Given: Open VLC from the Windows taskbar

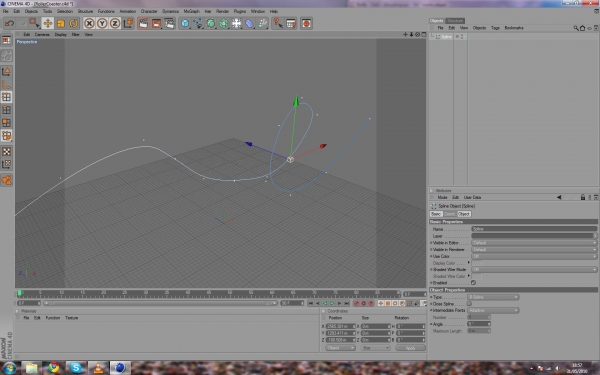Looking at the screenshot, I should point(98,368).
